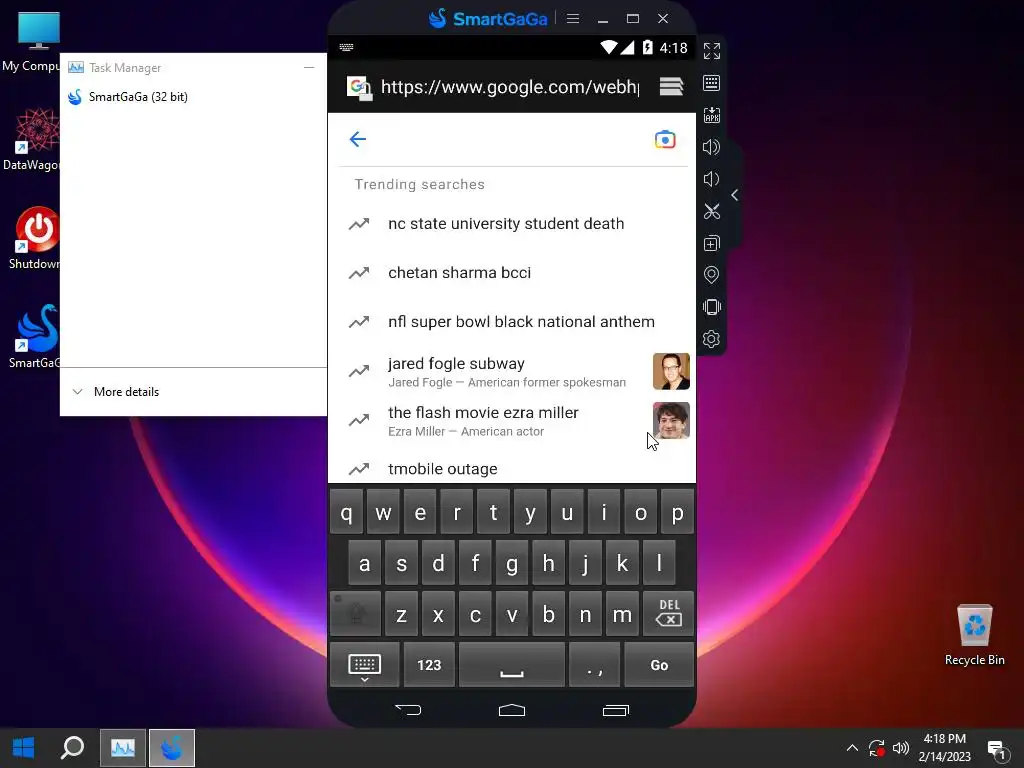This screenshot has width=1024, height=768.
Task: Open the Windows Start button
Action: (x=24, y=747)
